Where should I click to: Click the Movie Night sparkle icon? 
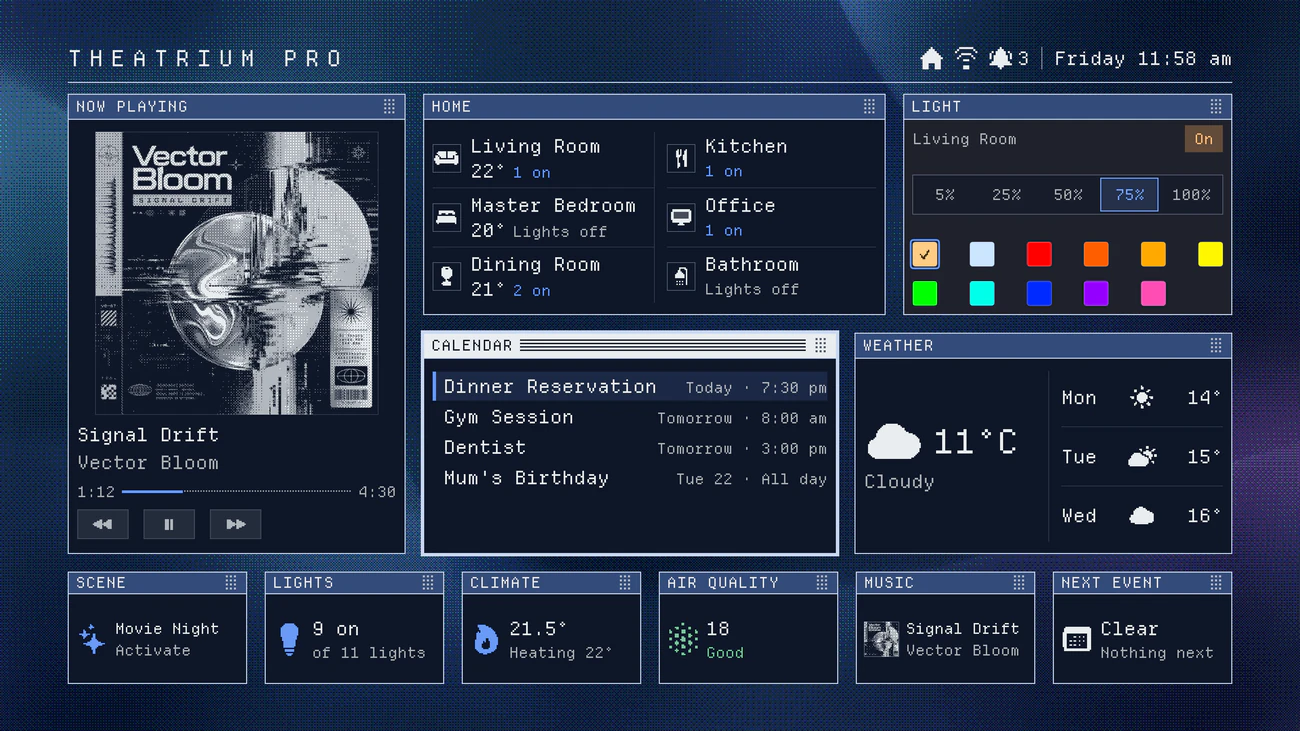coord(92,639)
